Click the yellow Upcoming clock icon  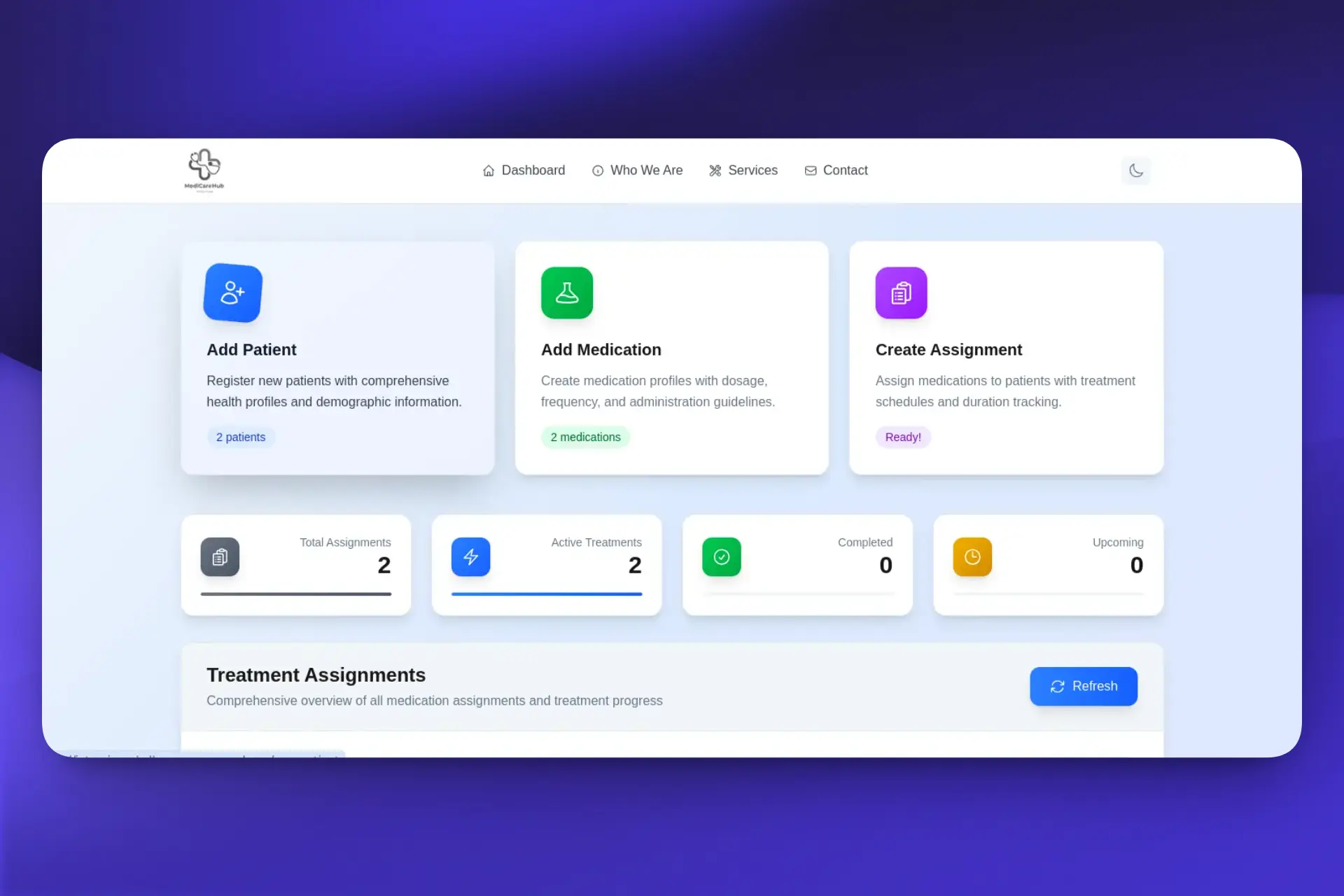pyautogui.click(x=972, y=556)
